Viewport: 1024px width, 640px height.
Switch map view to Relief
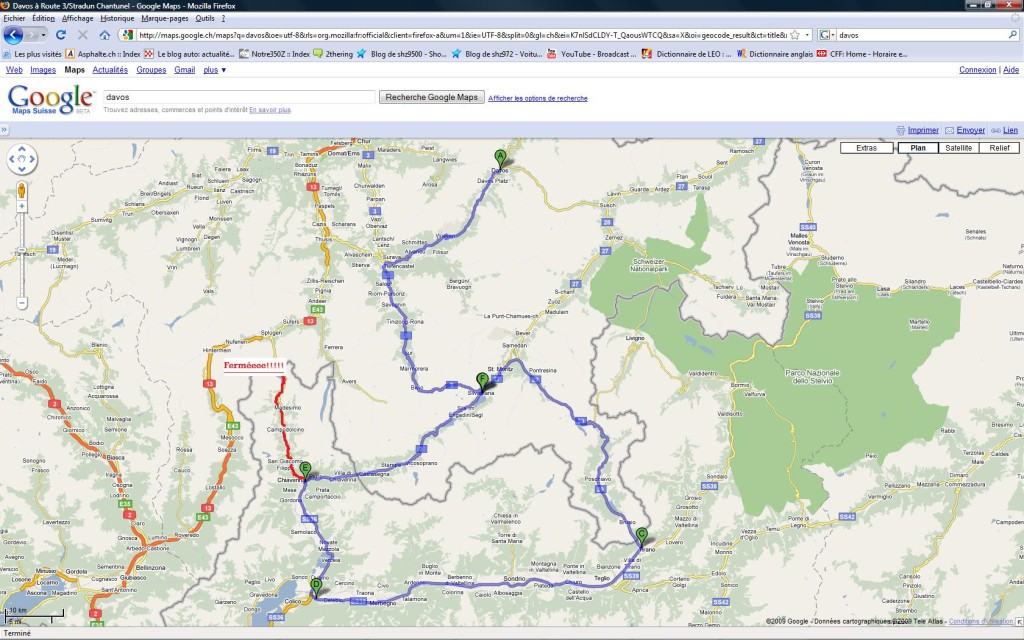click(999, 148)
